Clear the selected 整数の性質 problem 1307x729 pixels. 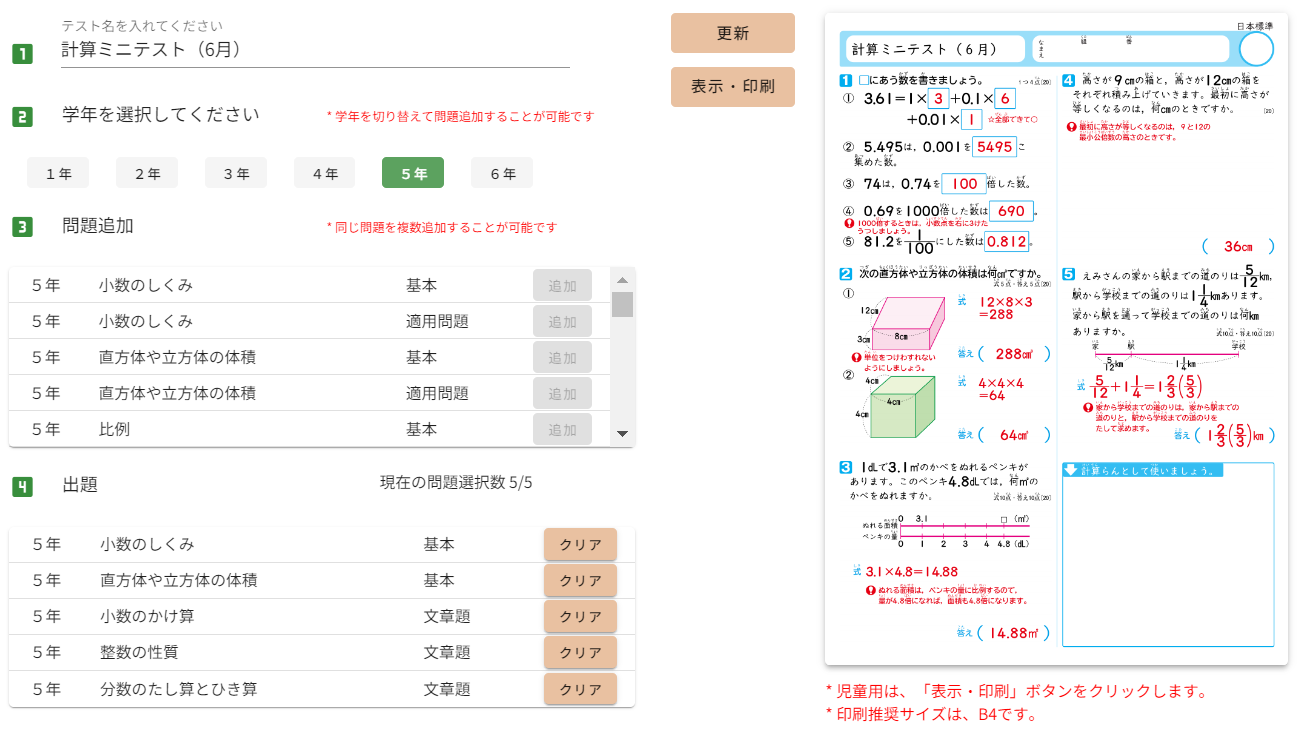tap(580, 653)
